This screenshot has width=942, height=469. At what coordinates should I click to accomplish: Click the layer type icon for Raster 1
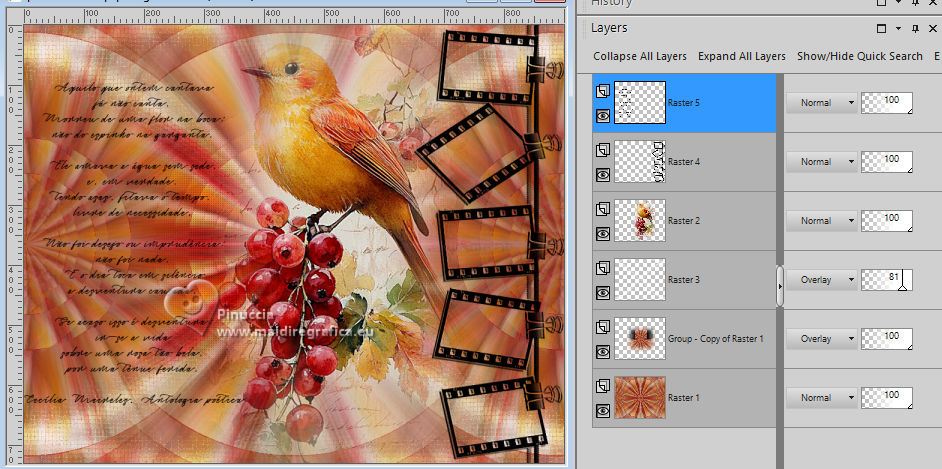pyautogui.click(x=601, y=386)
